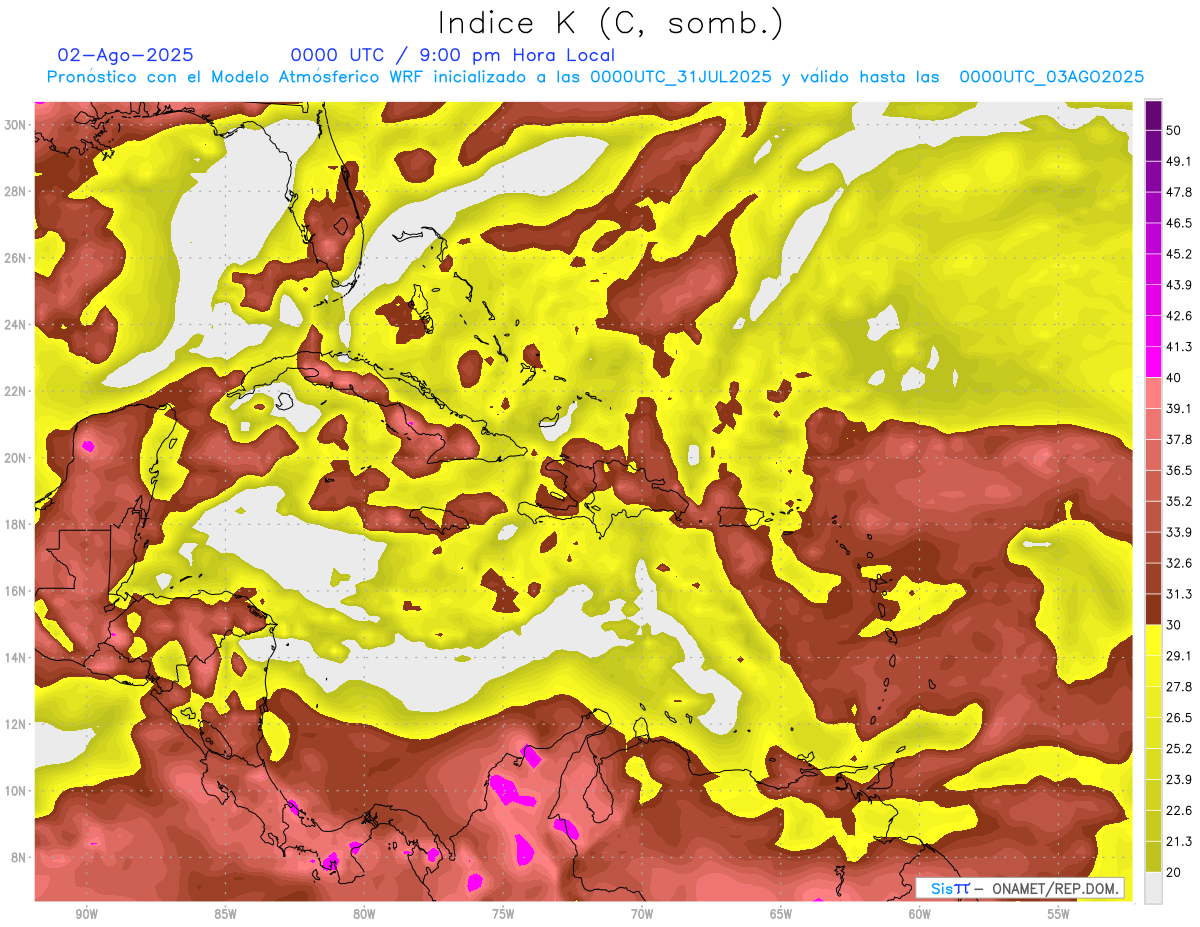1200x927 pixels.
Task: Click the longitude label '55W'
Action: click(x=1059, y=914)
